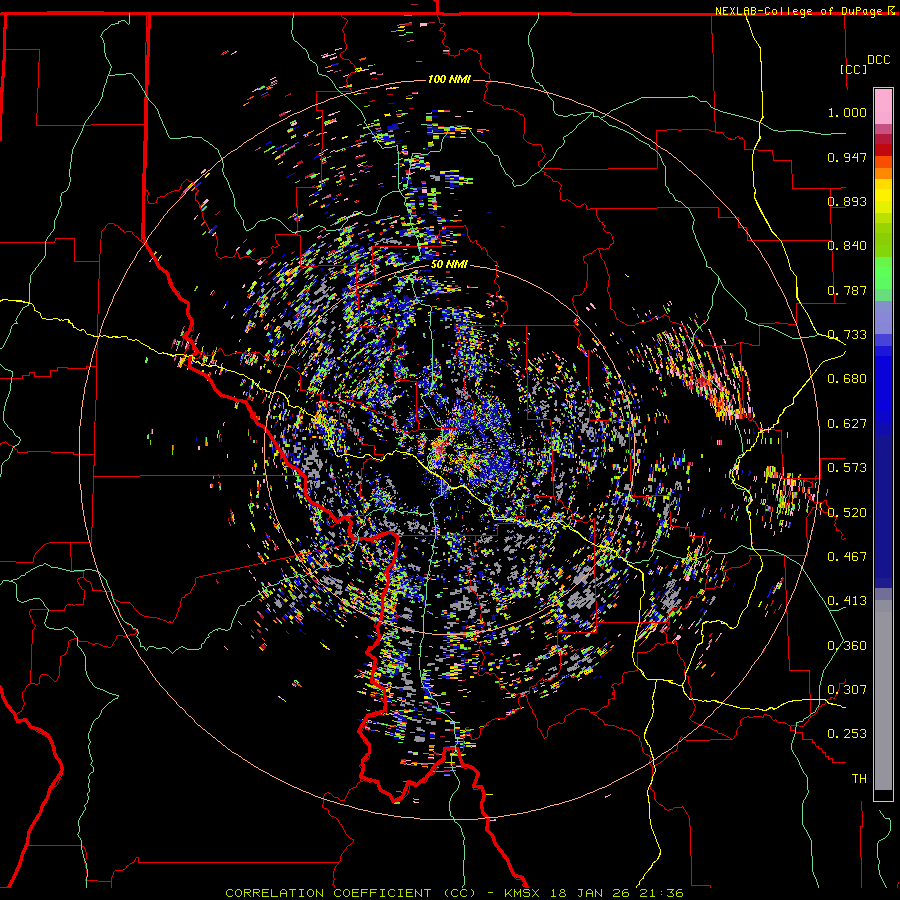Click the 18 JAN 26 date text
The height and width of the screenshot is (900, 900).
tap(590, 893)
